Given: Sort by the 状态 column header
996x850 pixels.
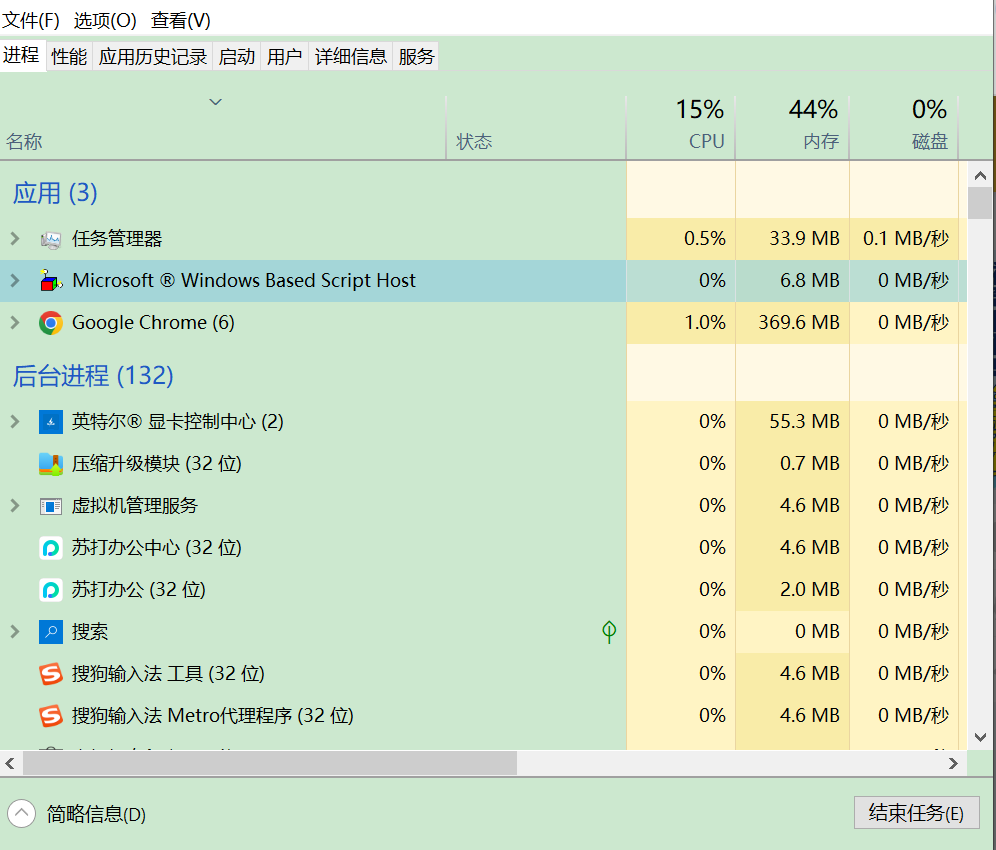Looking at the screenshot, I should [x=474, y=141].
